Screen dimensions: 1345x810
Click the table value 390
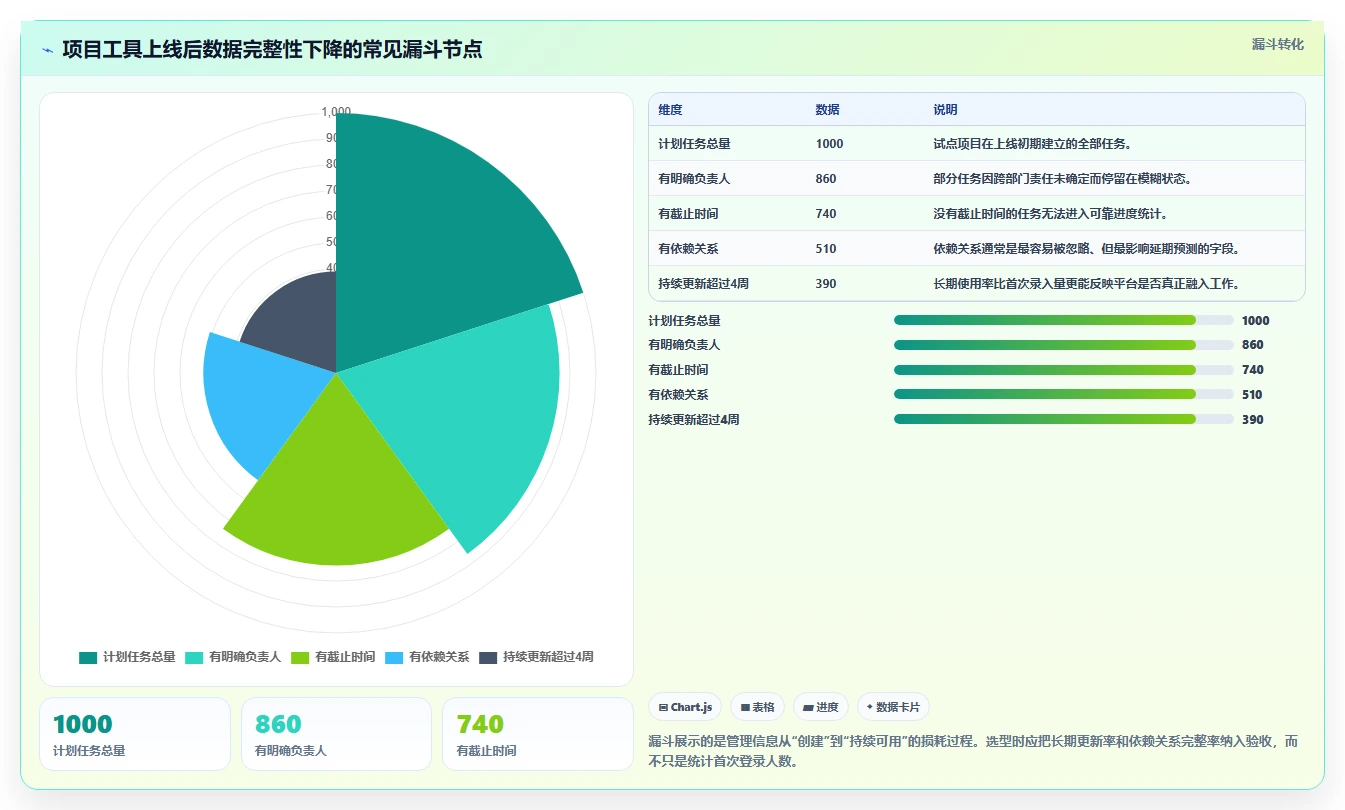pyautogui.click(x=826, y=284)
